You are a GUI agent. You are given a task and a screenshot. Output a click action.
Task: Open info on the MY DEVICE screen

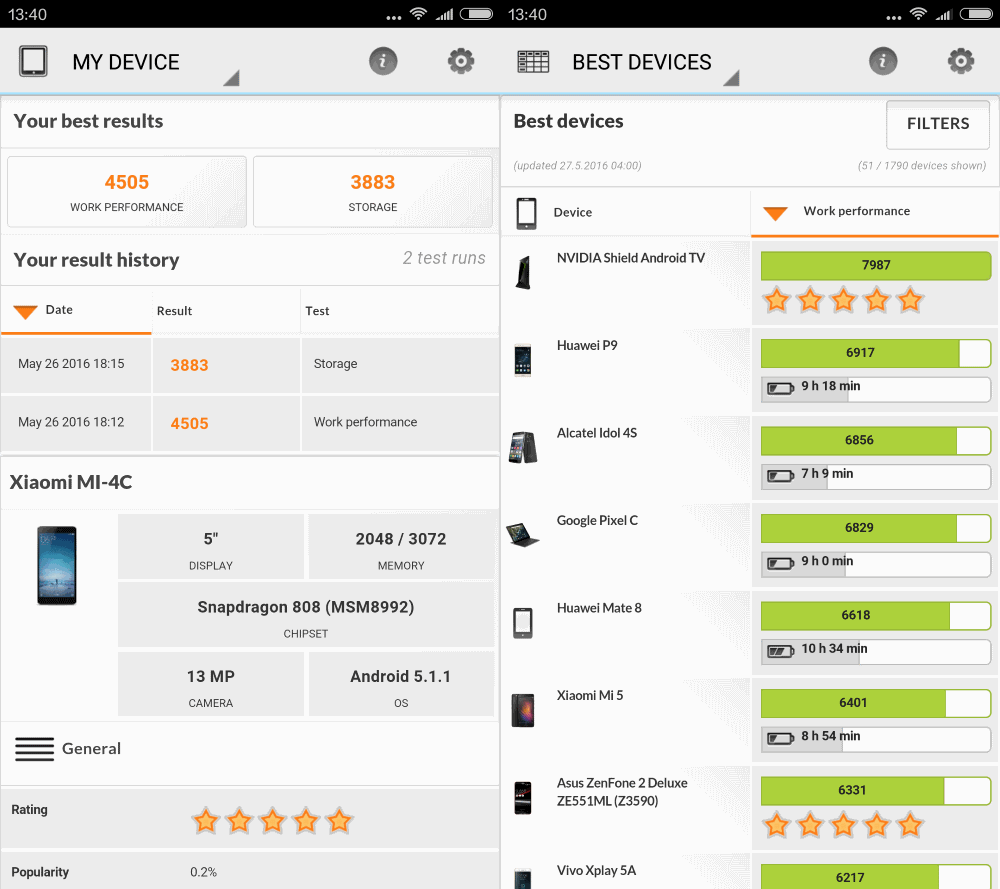(383, 61)
